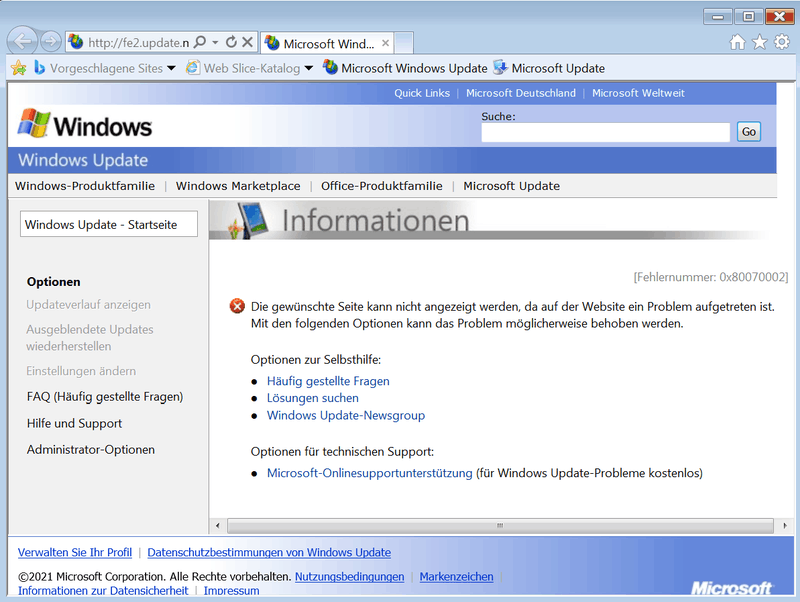Image resolution: width=800 pixels, height=602 pixels.
Task: Refresh the page with reload icon
Action: [x=231, y=42]
